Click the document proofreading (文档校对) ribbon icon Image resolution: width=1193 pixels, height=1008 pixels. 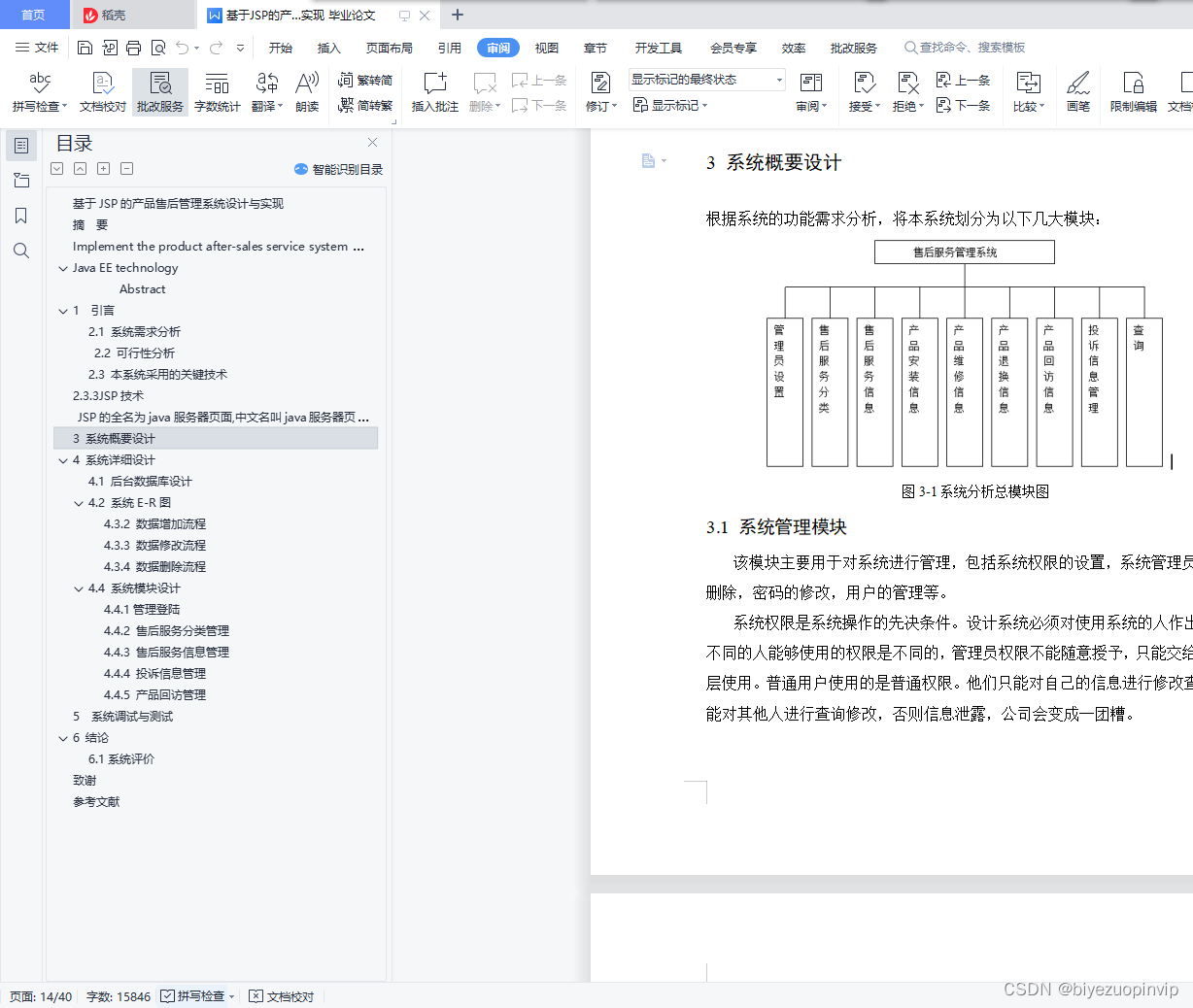coord(103,92)
